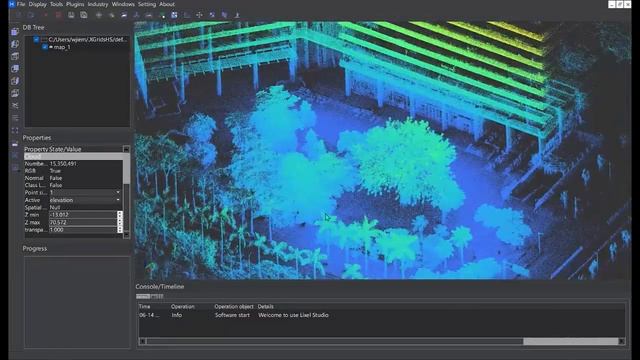Screen dimensions: 640x360
Task: Open the Industry menu
Action: click(98, 4)
